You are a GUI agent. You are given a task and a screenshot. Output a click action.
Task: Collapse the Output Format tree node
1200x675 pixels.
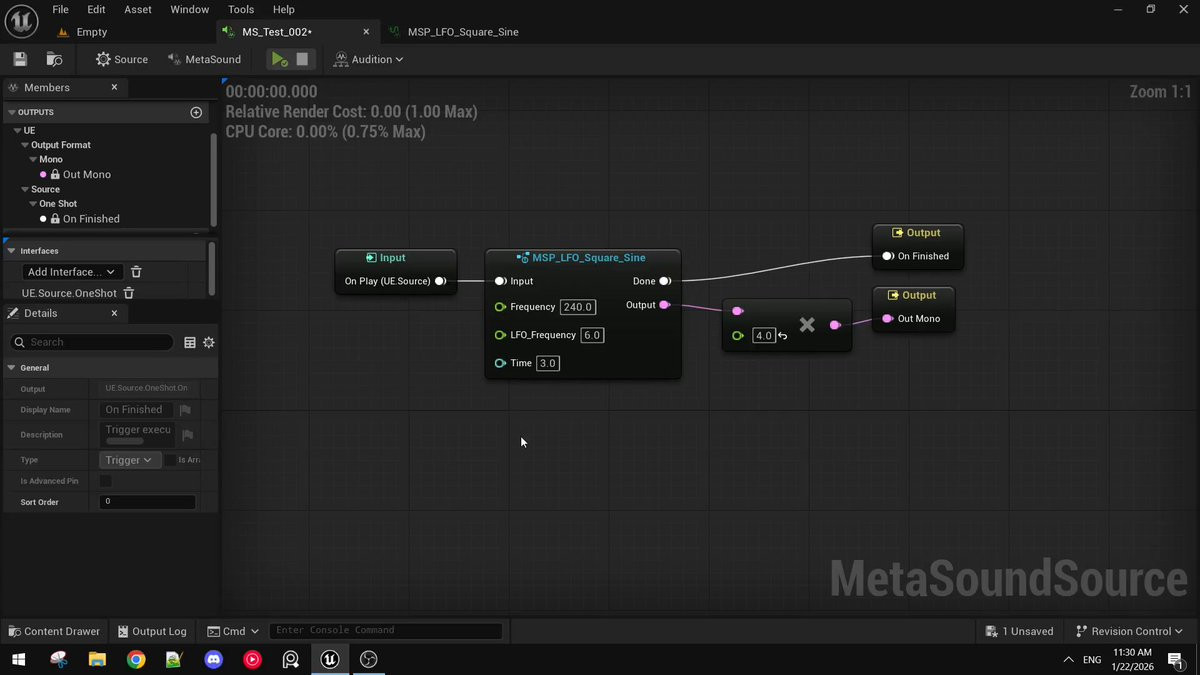pos(25,145)
